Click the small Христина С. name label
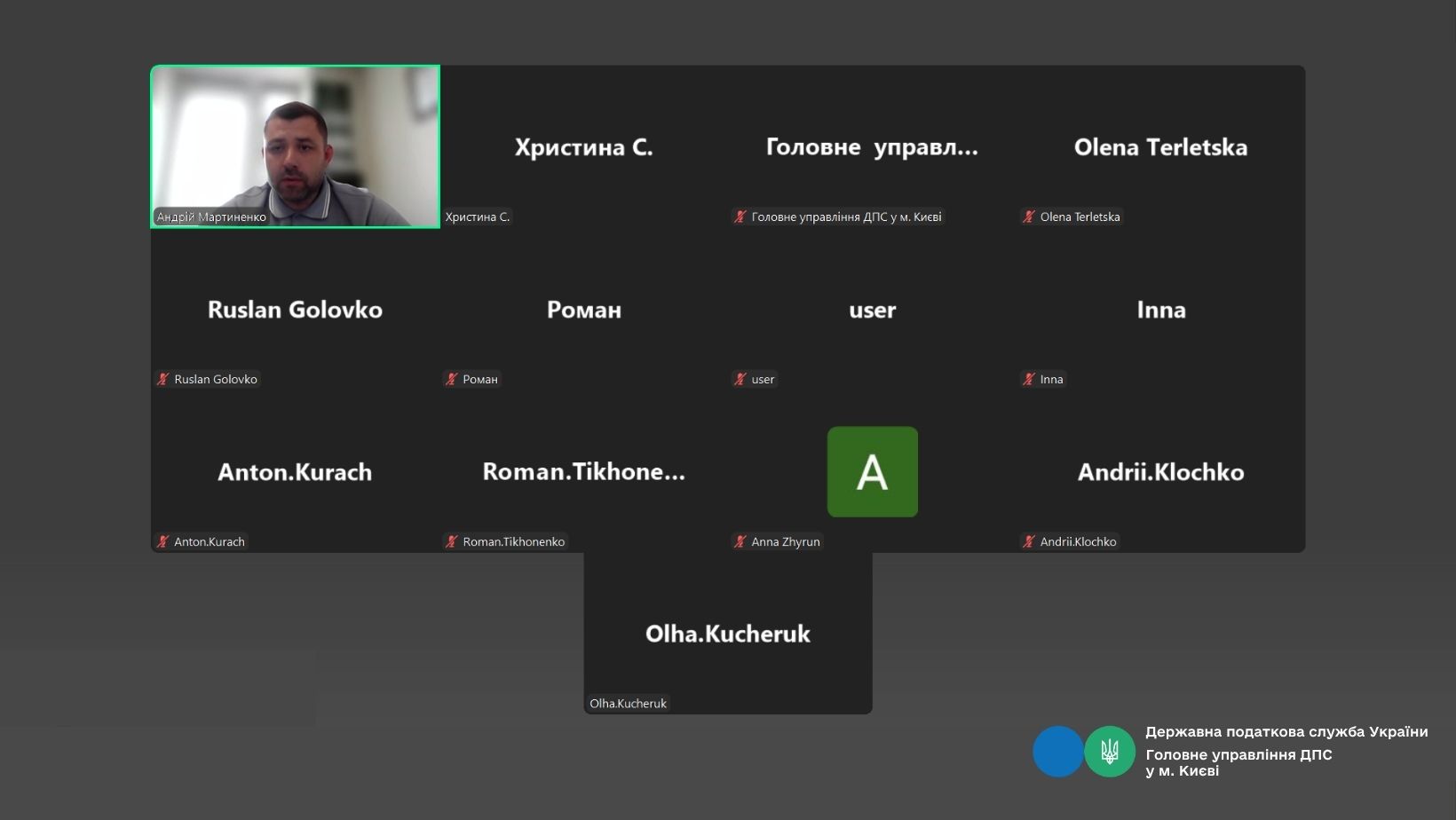The height and width of the screenshot is (820, 1456). [478, 217]
